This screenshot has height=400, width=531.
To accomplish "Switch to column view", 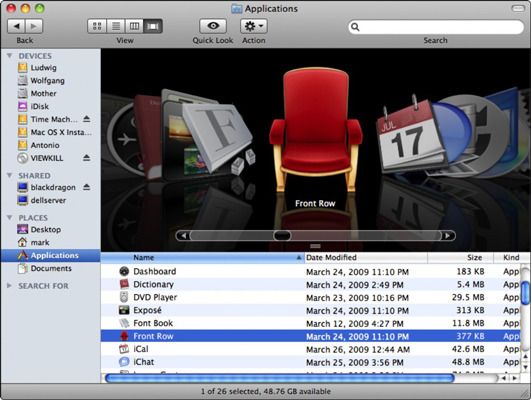I will click(x=134, y=26).
